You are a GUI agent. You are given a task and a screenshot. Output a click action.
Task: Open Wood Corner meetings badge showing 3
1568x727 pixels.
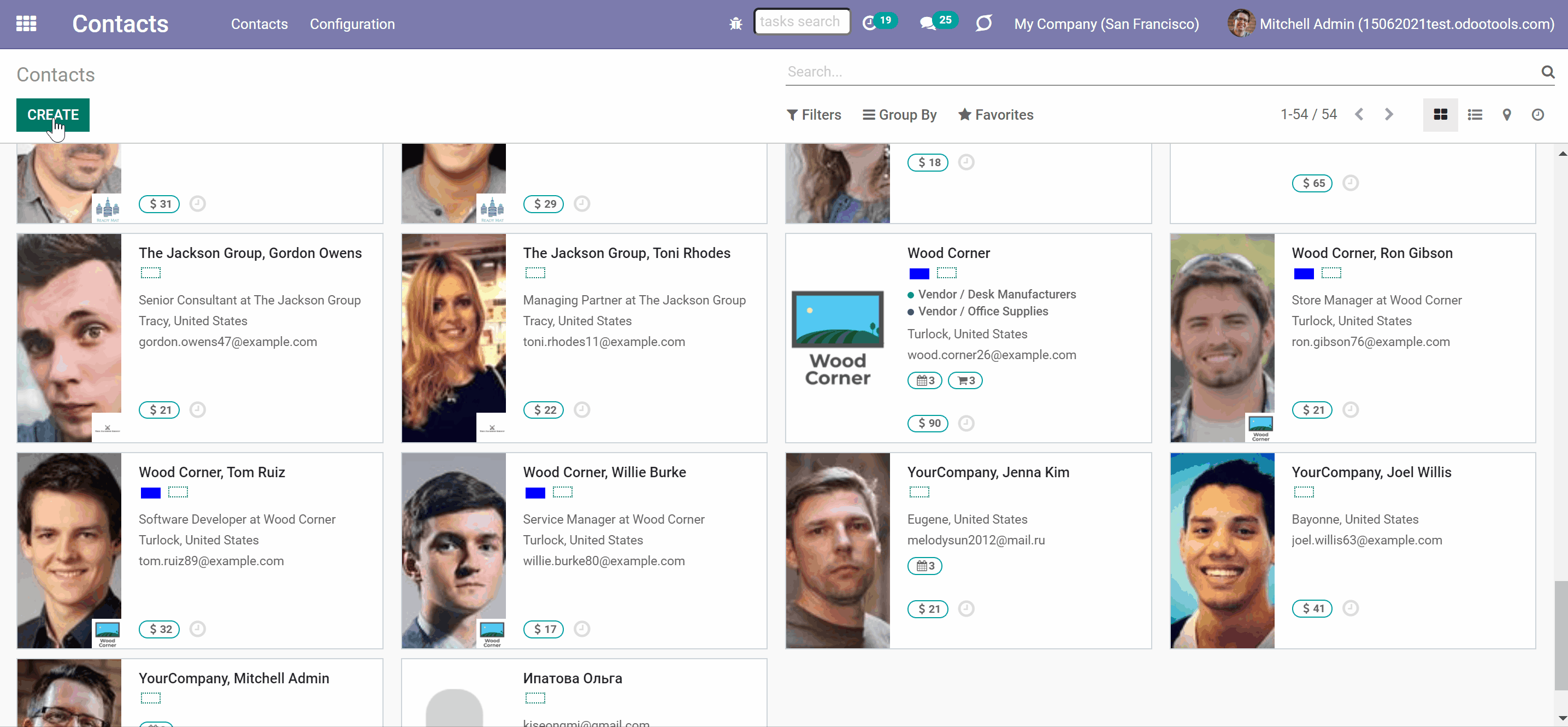[924, 380]
